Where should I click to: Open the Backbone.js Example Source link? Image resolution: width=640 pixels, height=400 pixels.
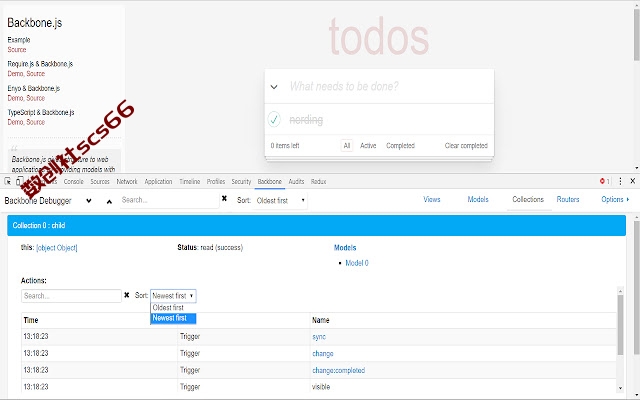[x=17, y=49]
